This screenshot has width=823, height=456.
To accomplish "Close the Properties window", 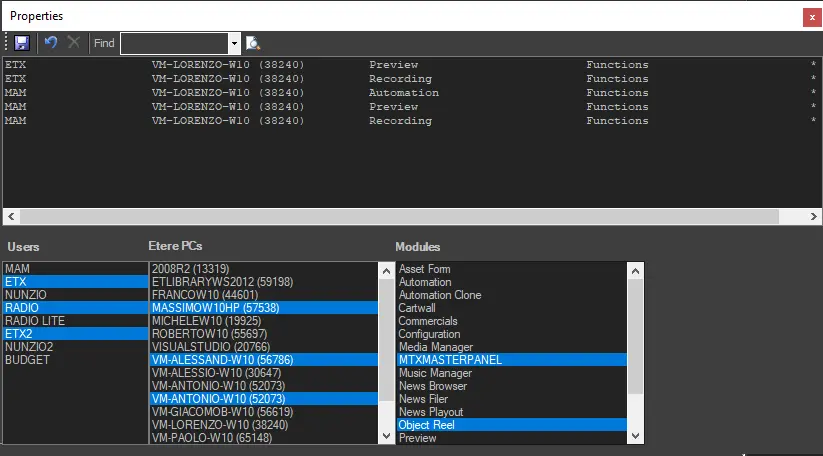I will point(810,17).
